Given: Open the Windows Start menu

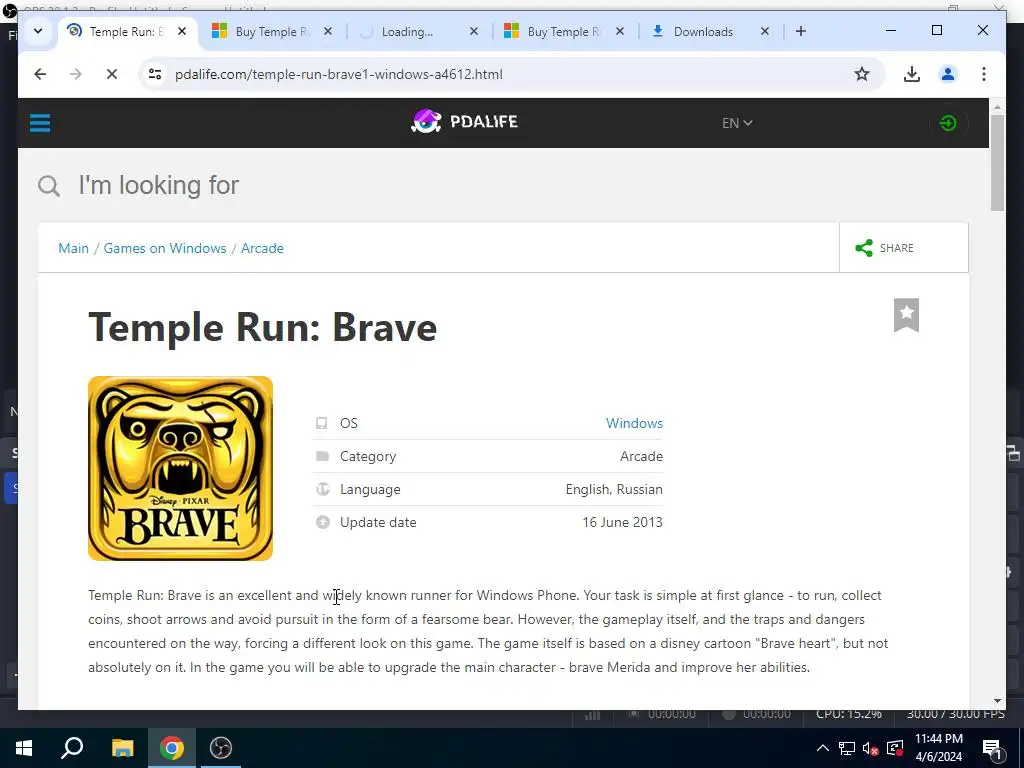Looking at the screenshot, I should 24,748.
